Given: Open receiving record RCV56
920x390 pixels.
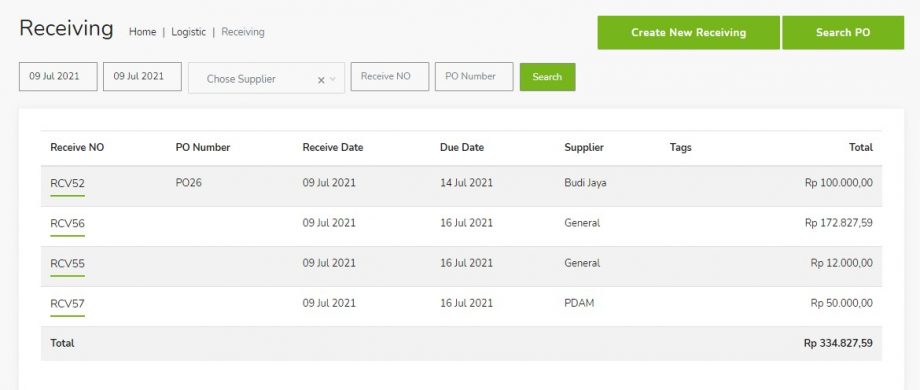Looking at the screenshot, I should 67,223.
